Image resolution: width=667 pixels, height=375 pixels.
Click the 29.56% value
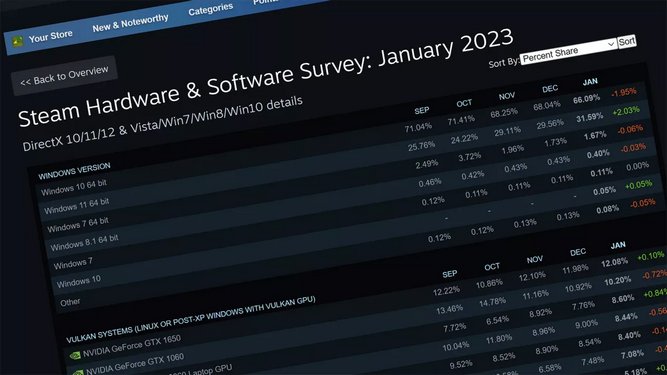tap(550, 124)
